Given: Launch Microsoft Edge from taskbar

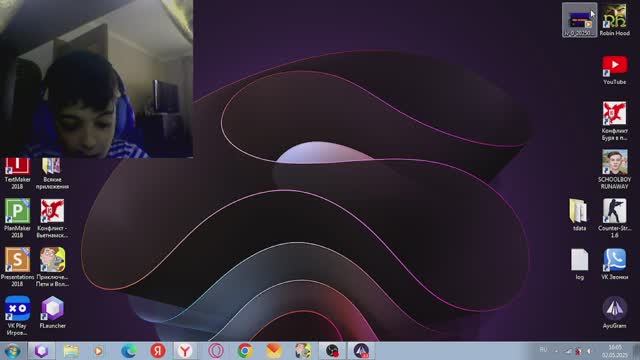Looking at the screenshot, I should (129, 351).
